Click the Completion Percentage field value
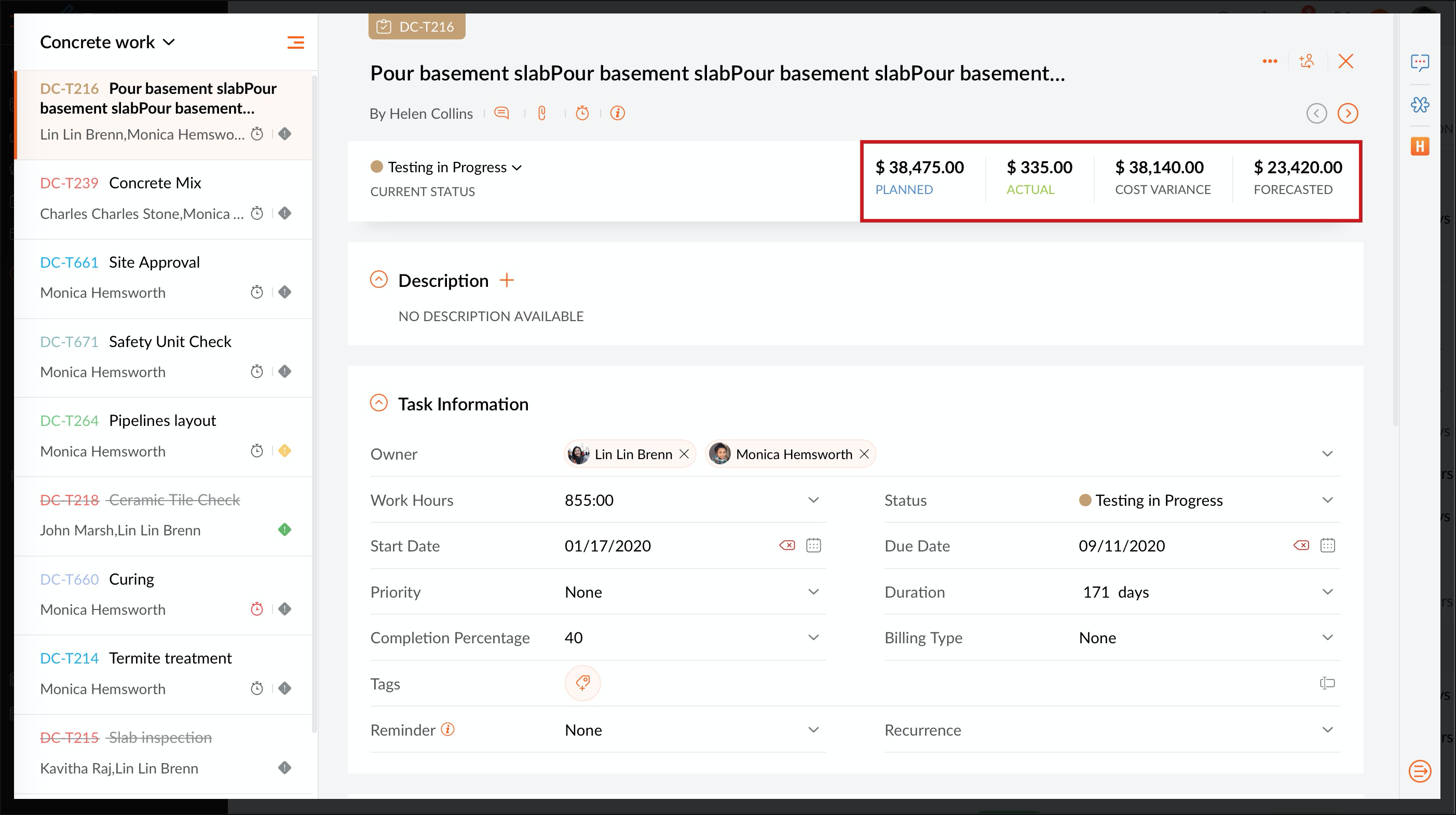This screenshot has height=815, width=1456. 574,638
